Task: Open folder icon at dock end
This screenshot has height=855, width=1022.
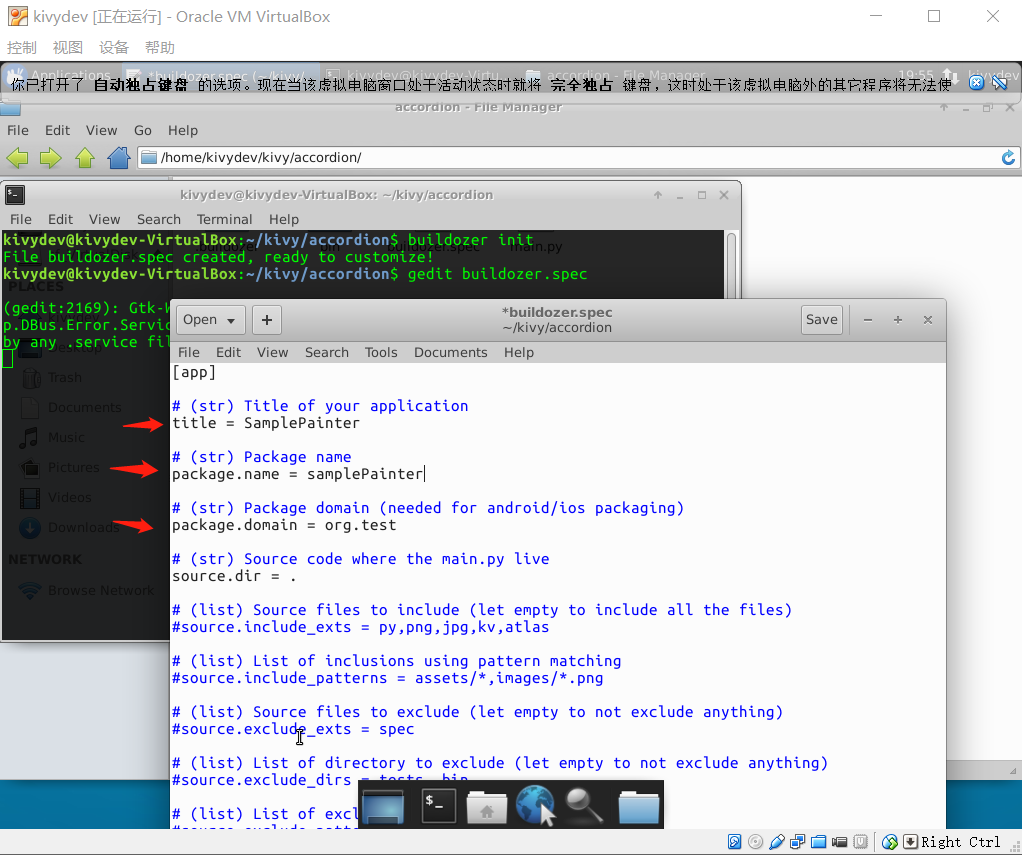Action: pos(639,806)
